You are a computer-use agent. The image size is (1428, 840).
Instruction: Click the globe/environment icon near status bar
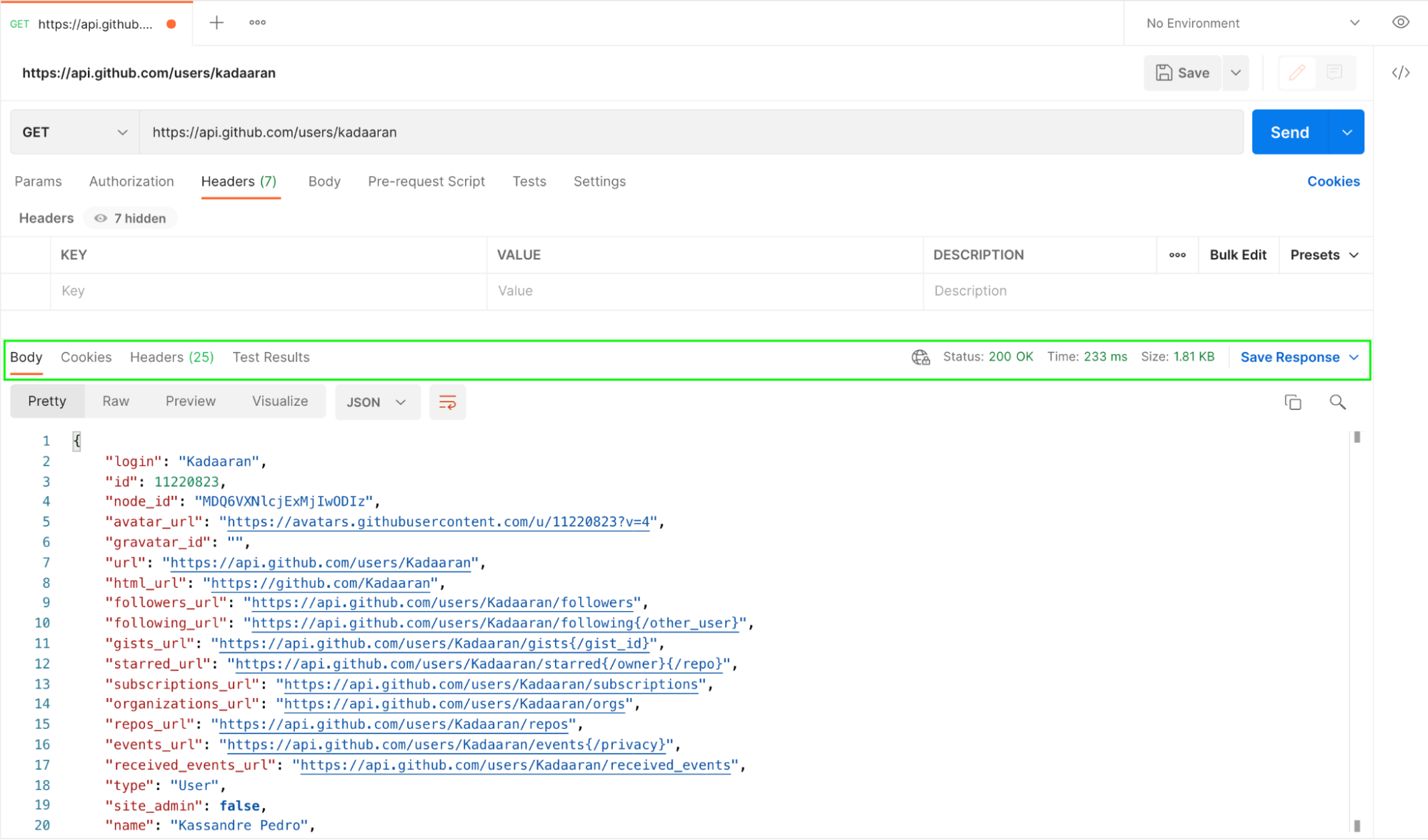919,357
